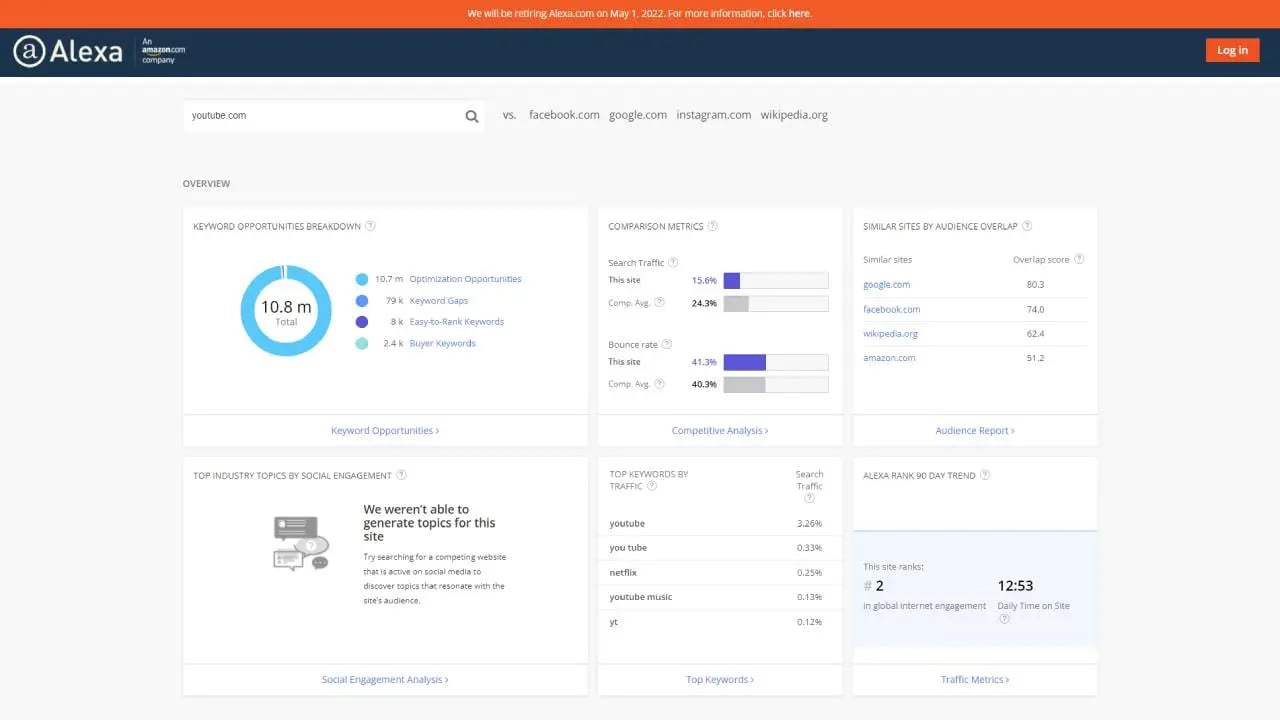Click the 12:53 daily time value
The height and width of the screenshot is (720, 1280).
pos(1015,586)
